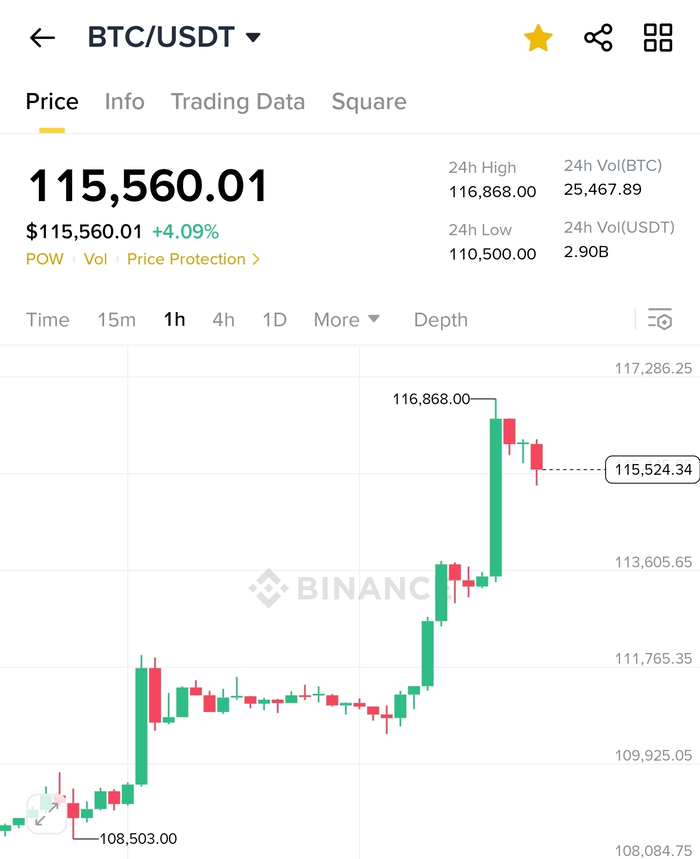Open the share icon
Screen dimensions: 700x859
598,38
